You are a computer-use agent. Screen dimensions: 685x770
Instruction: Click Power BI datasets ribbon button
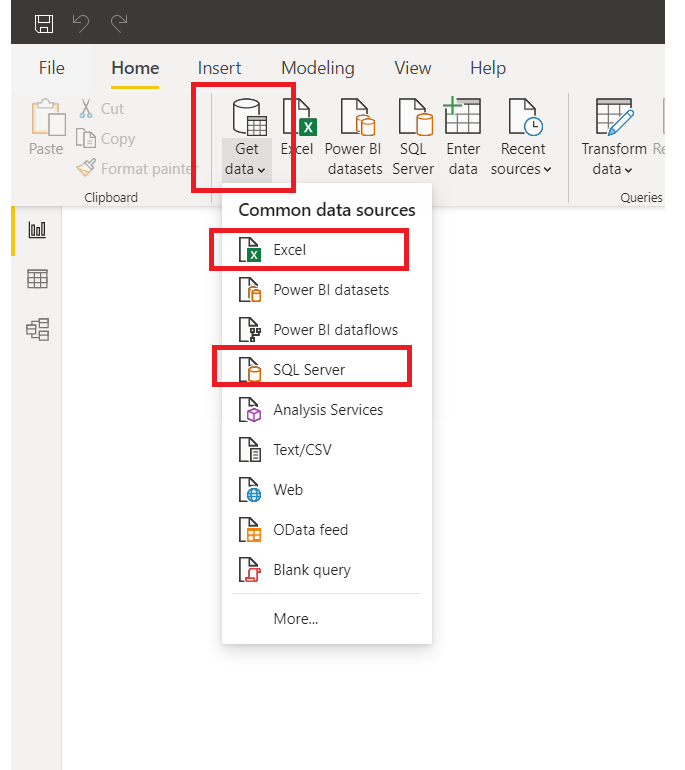point(354,138)
